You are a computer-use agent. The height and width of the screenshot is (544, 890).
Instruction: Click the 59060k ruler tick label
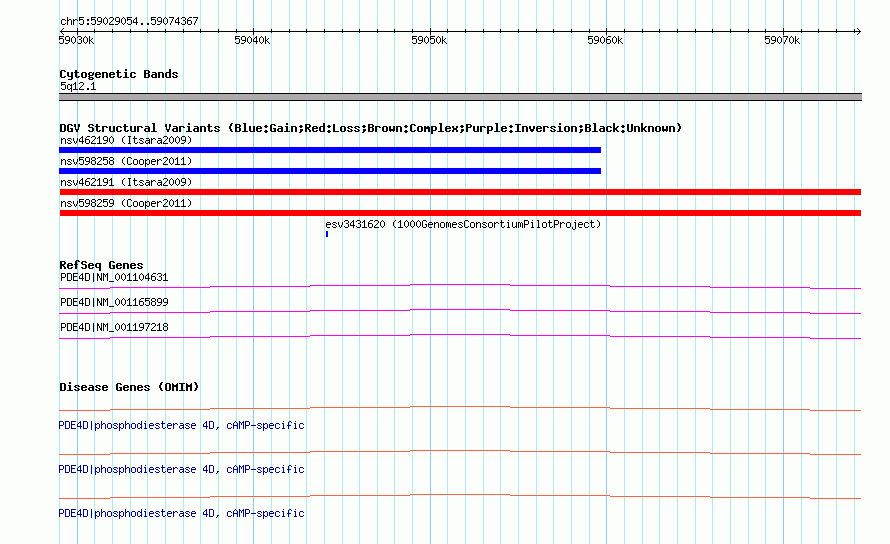605,40
